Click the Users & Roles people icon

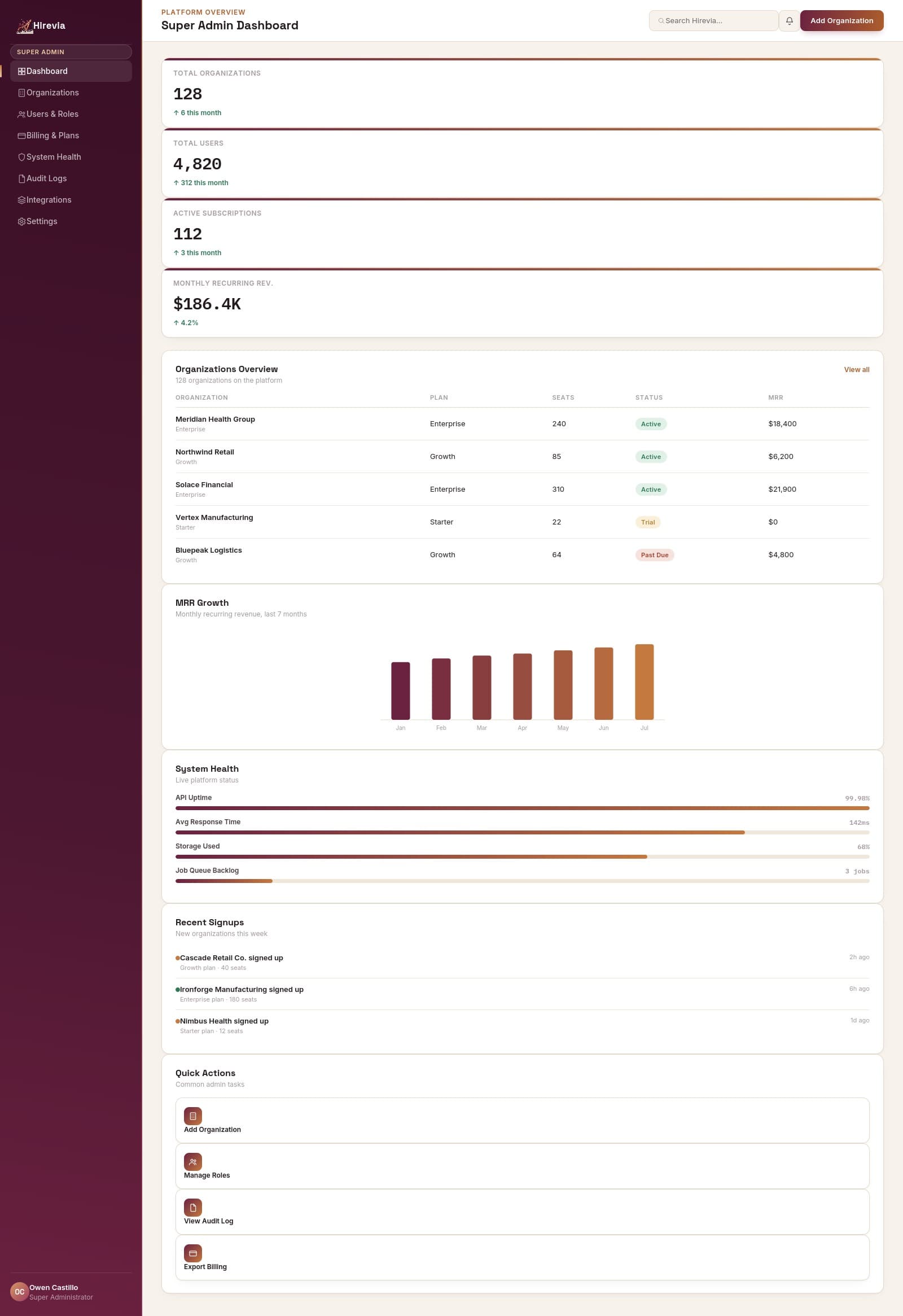[x=21, y=115]
